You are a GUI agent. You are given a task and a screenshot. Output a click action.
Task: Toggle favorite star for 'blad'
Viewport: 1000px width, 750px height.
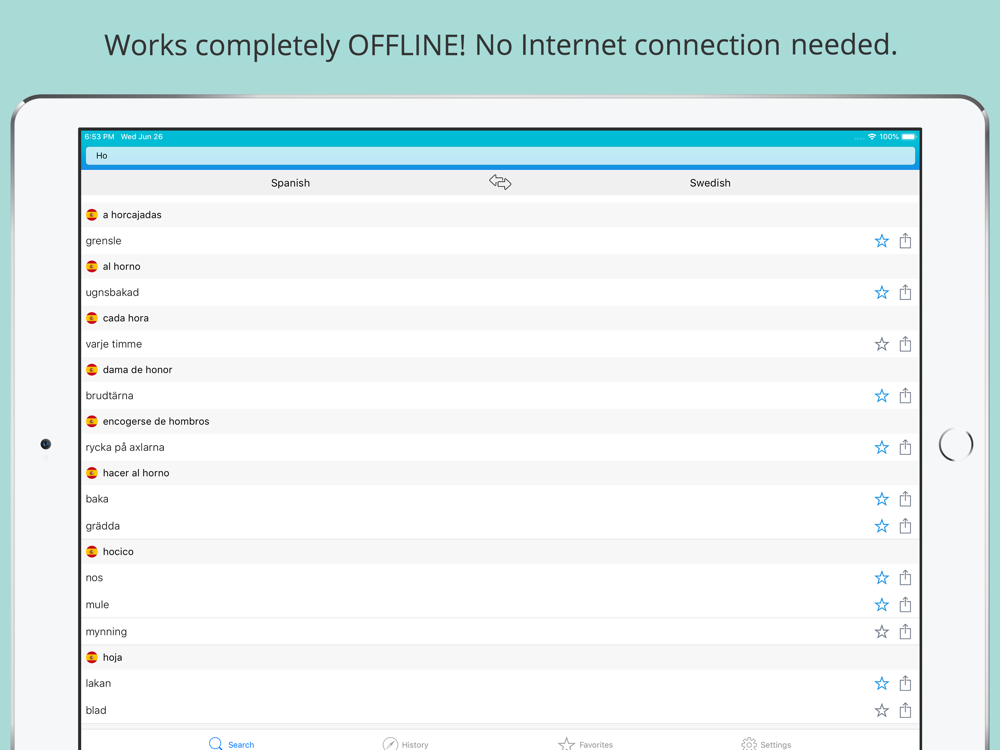pos(881,710)
